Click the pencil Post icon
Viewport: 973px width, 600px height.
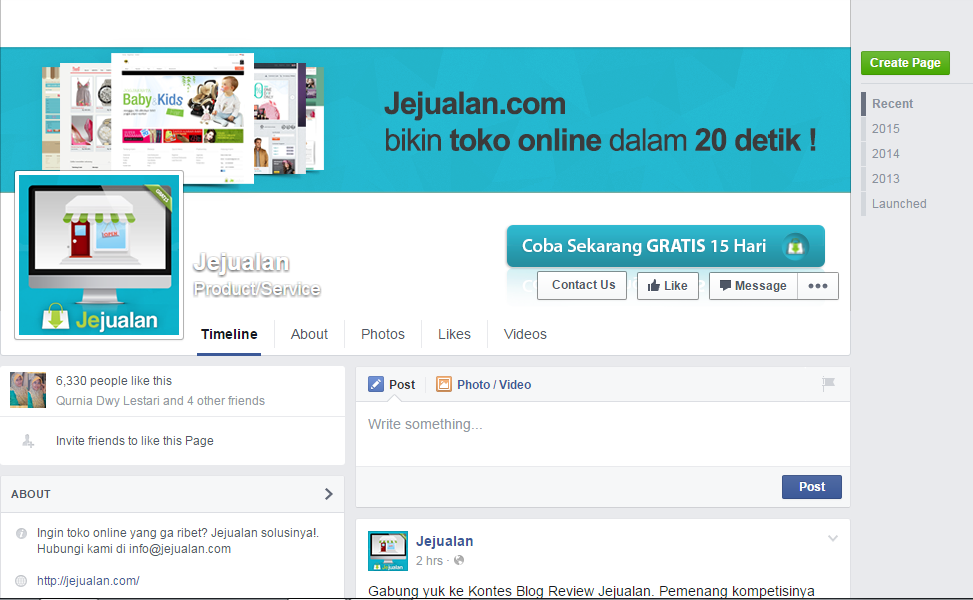375,384
